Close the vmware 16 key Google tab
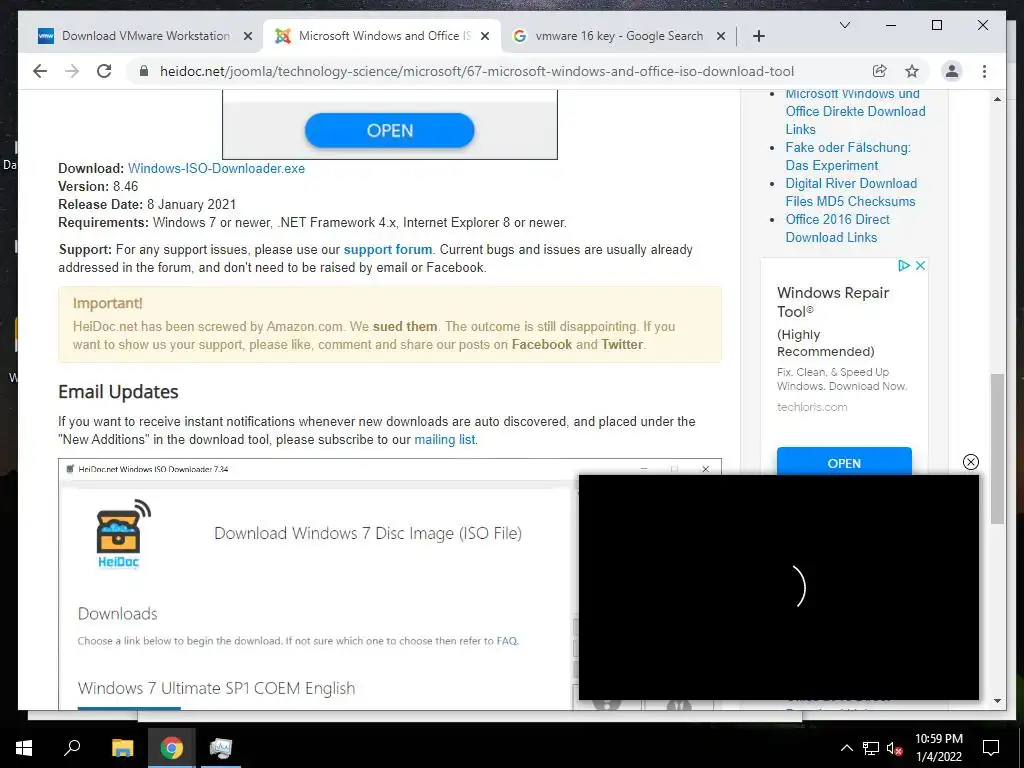 tap(720, 37)
